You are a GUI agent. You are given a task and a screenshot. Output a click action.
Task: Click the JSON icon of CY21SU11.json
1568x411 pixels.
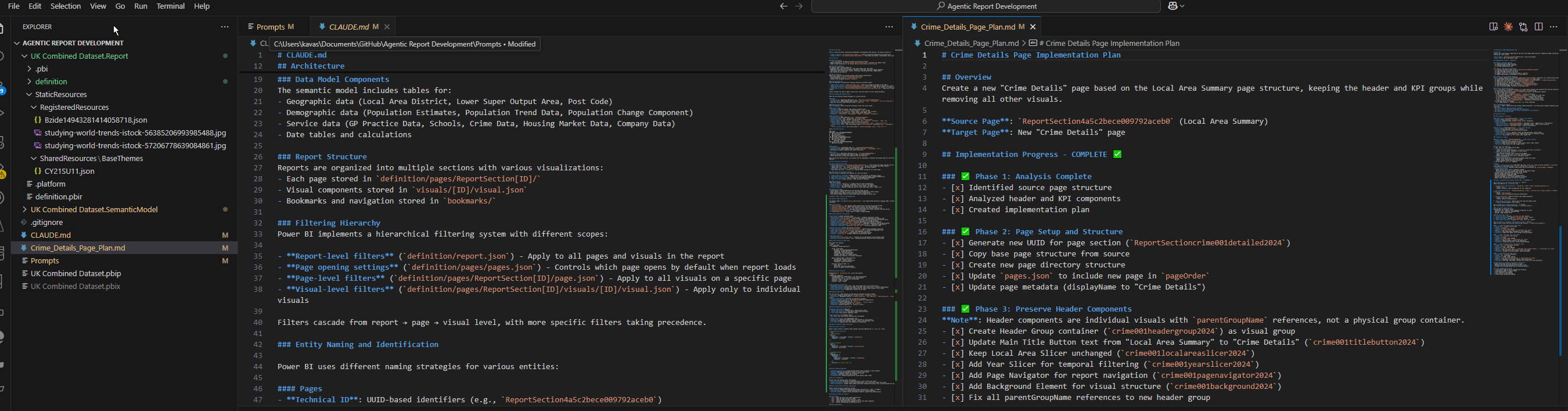[x=38, y=171]
